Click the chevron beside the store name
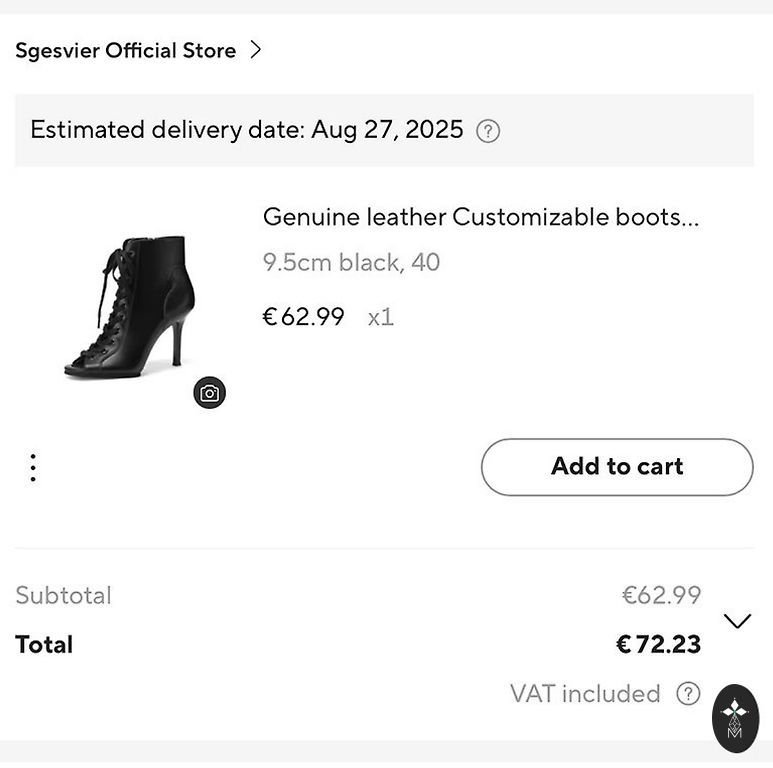 [x=256, y=49]
